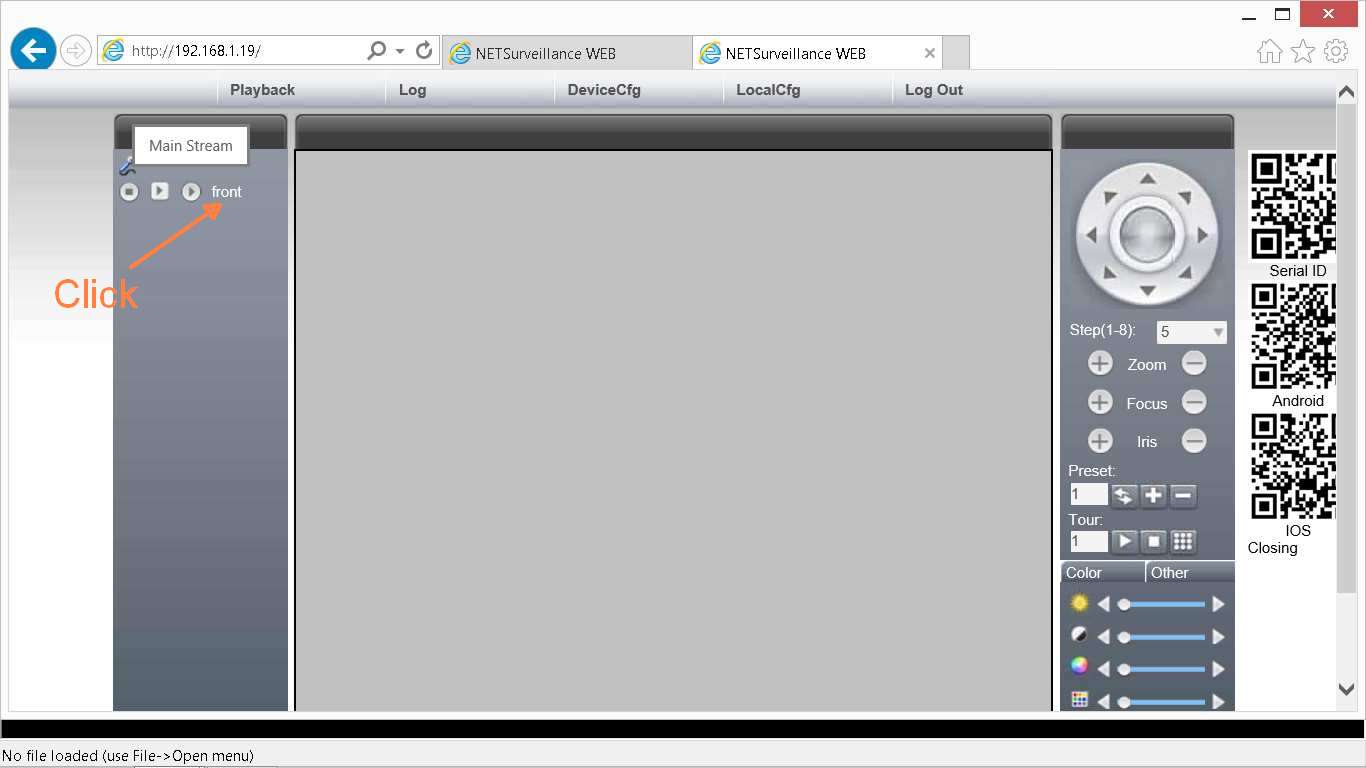Pan camera left with PTZ left arrow
Viewport: 1366px width, 768px height.
(x=1091, y=235)
